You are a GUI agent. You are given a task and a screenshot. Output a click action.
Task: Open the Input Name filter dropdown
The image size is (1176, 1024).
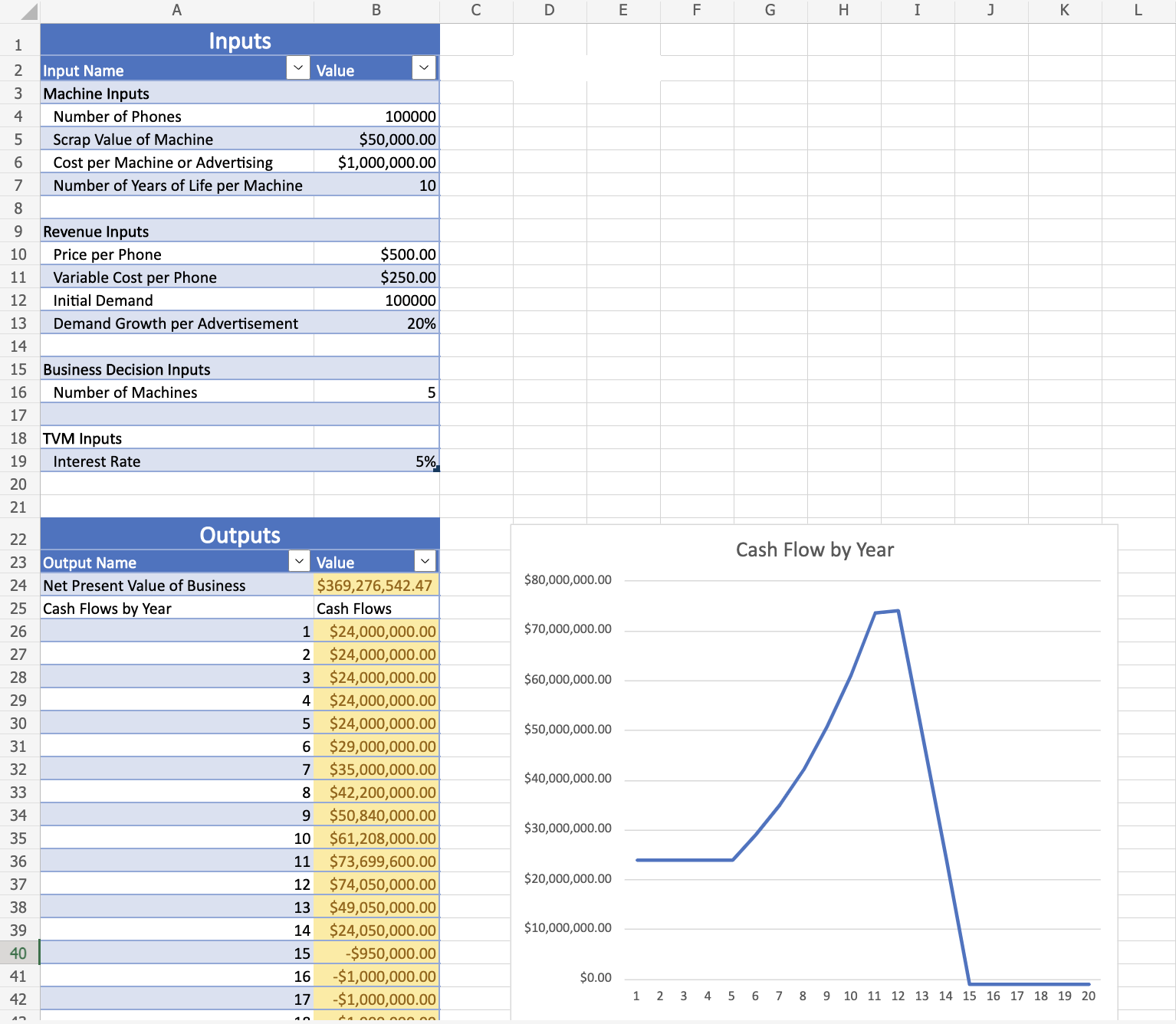tap(298, 67)
